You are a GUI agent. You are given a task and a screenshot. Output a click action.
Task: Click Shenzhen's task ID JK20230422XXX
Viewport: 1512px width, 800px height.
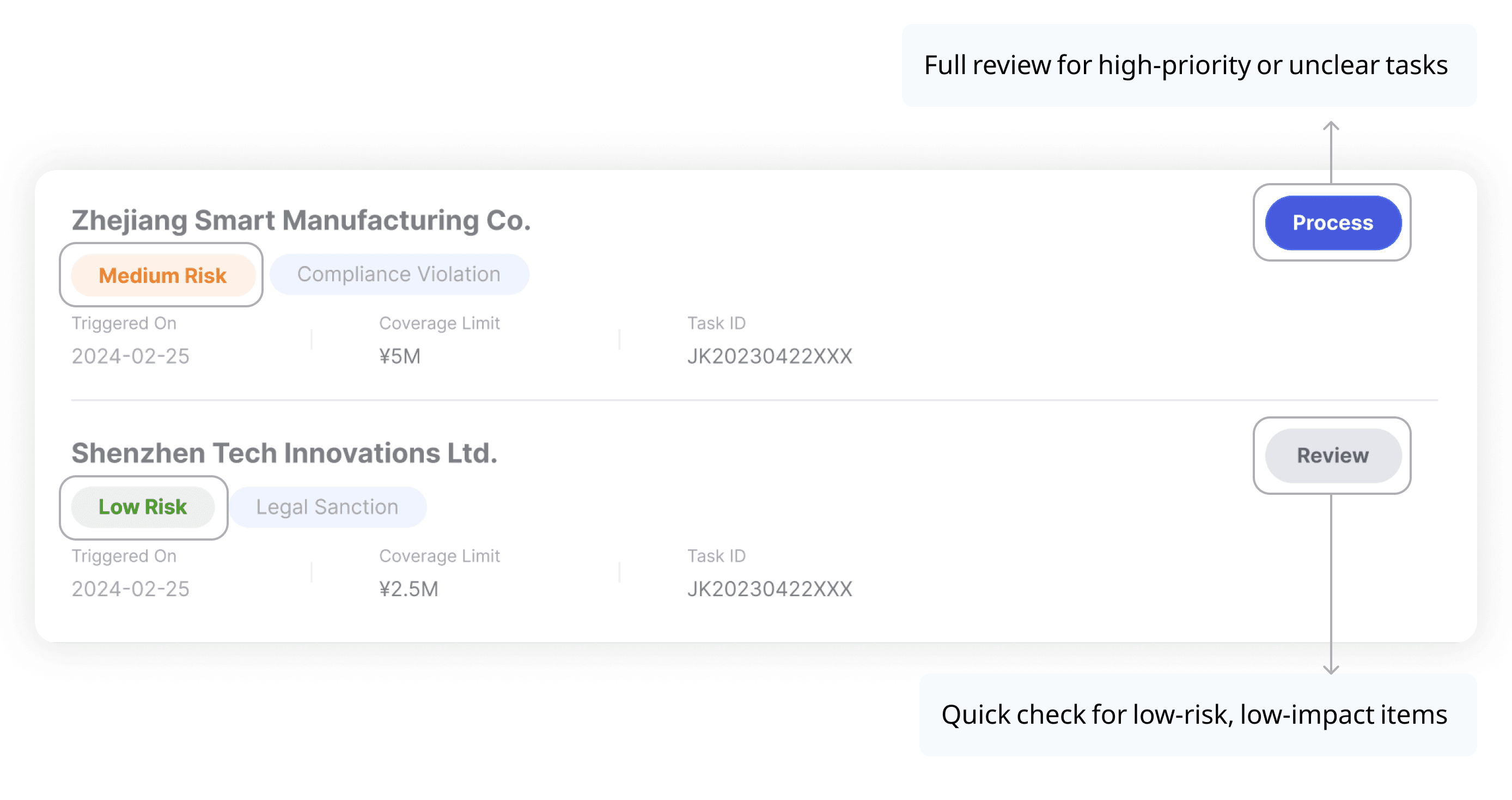(x=770, y=589)
